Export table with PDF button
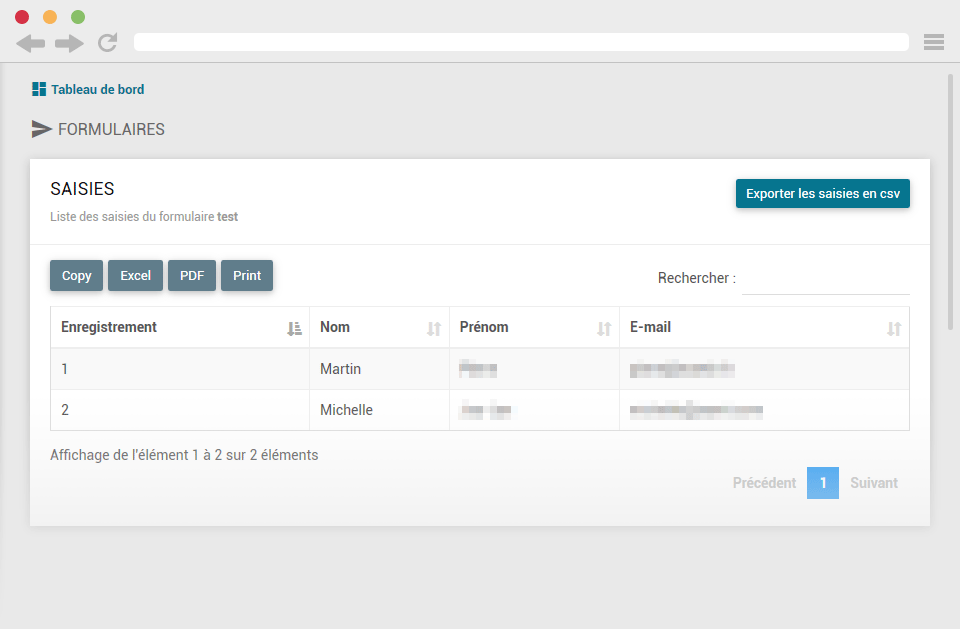 pyautogui.click(x=192, y=276)
